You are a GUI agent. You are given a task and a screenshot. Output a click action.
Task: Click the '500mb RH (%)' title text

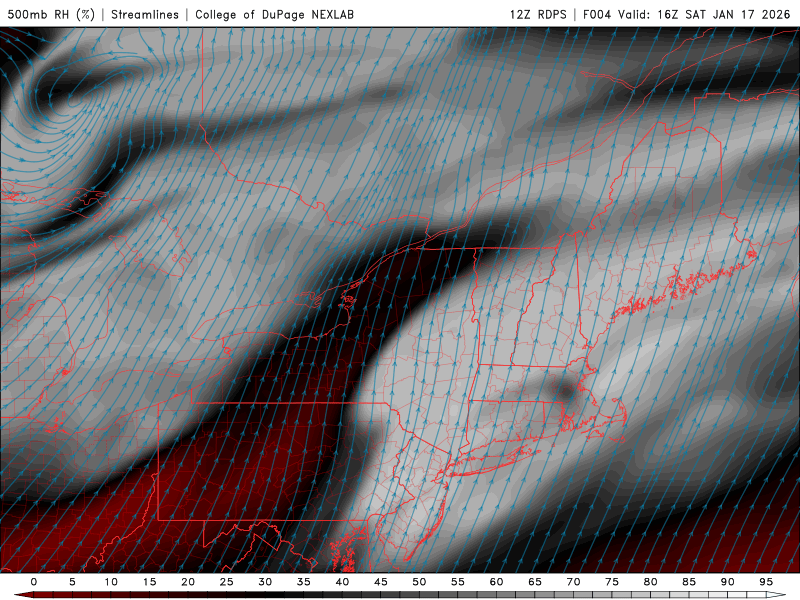51,14
